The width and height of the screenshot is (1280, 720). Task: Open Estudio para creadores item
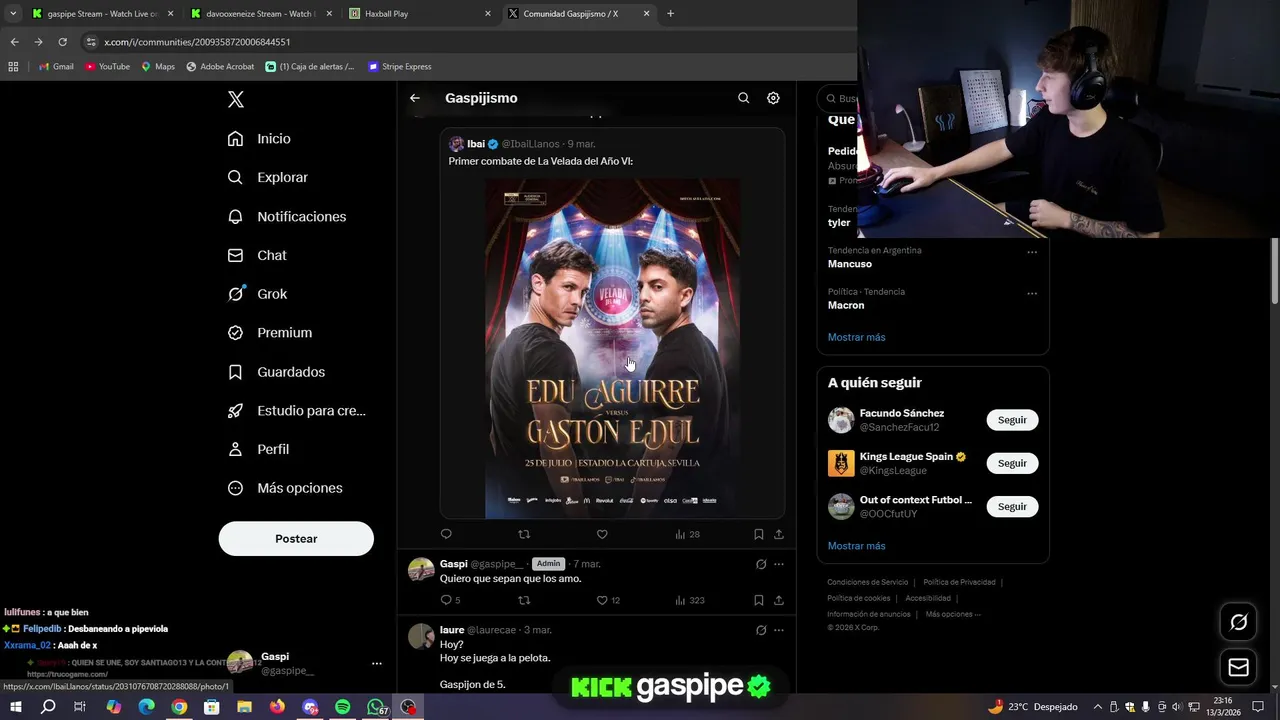(x=296, y=410)
